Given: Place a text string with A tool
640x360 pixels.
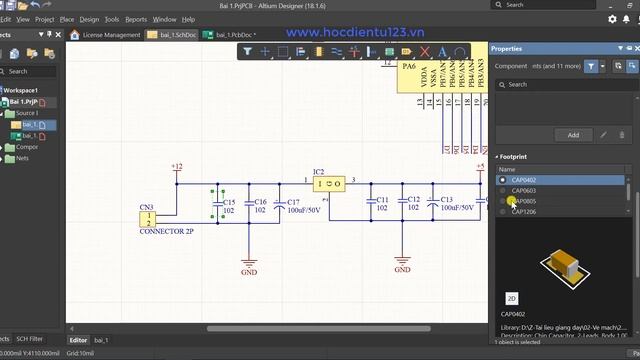Looking at the screenshot, I should pos(442,52).
